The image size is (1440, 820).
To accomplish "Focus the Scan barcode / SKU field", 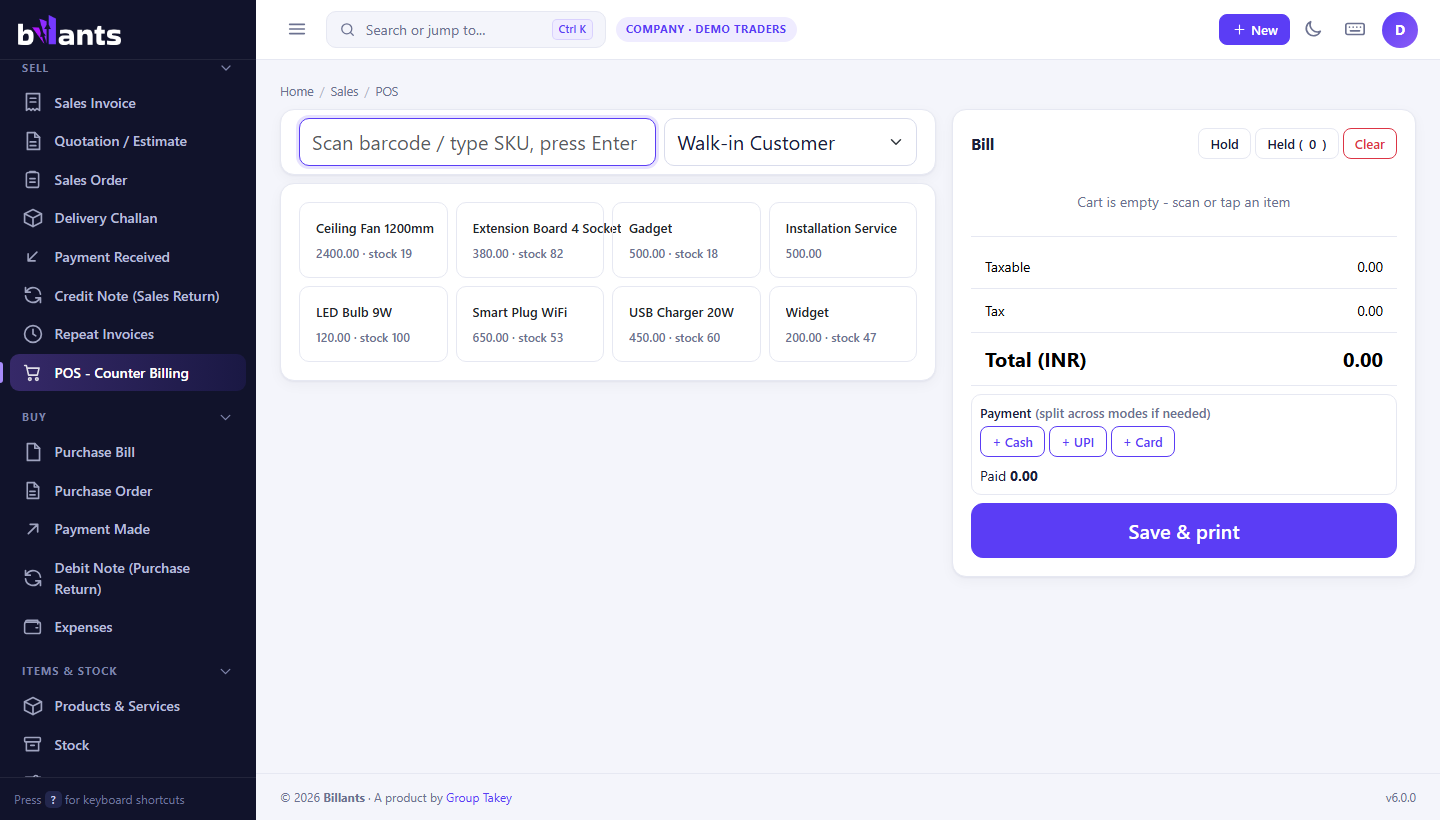I will (x=477, y=142).
